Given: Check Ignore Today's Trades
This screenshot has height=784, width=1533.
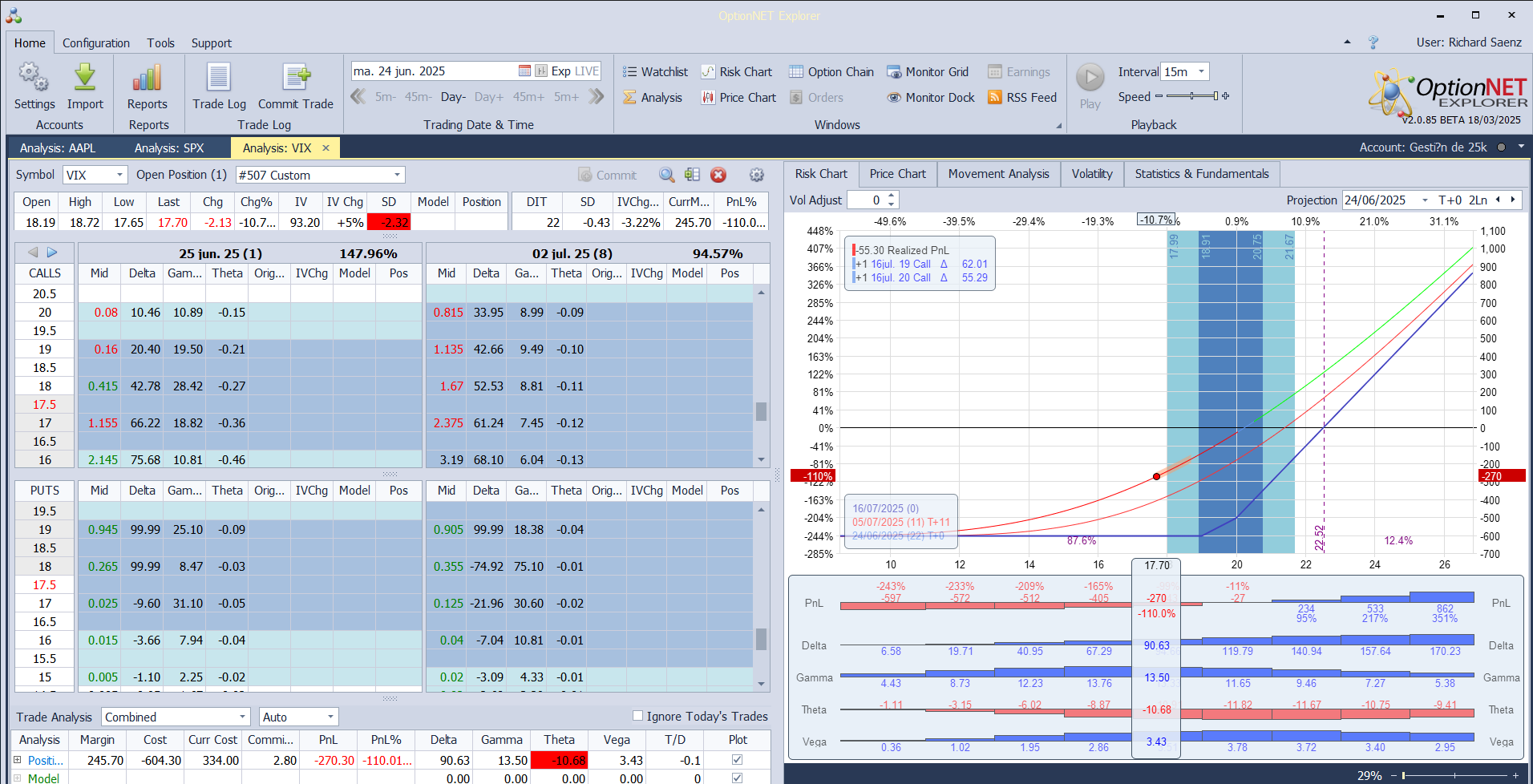Looking at the screenshot, I should click(x=638, y=716).
